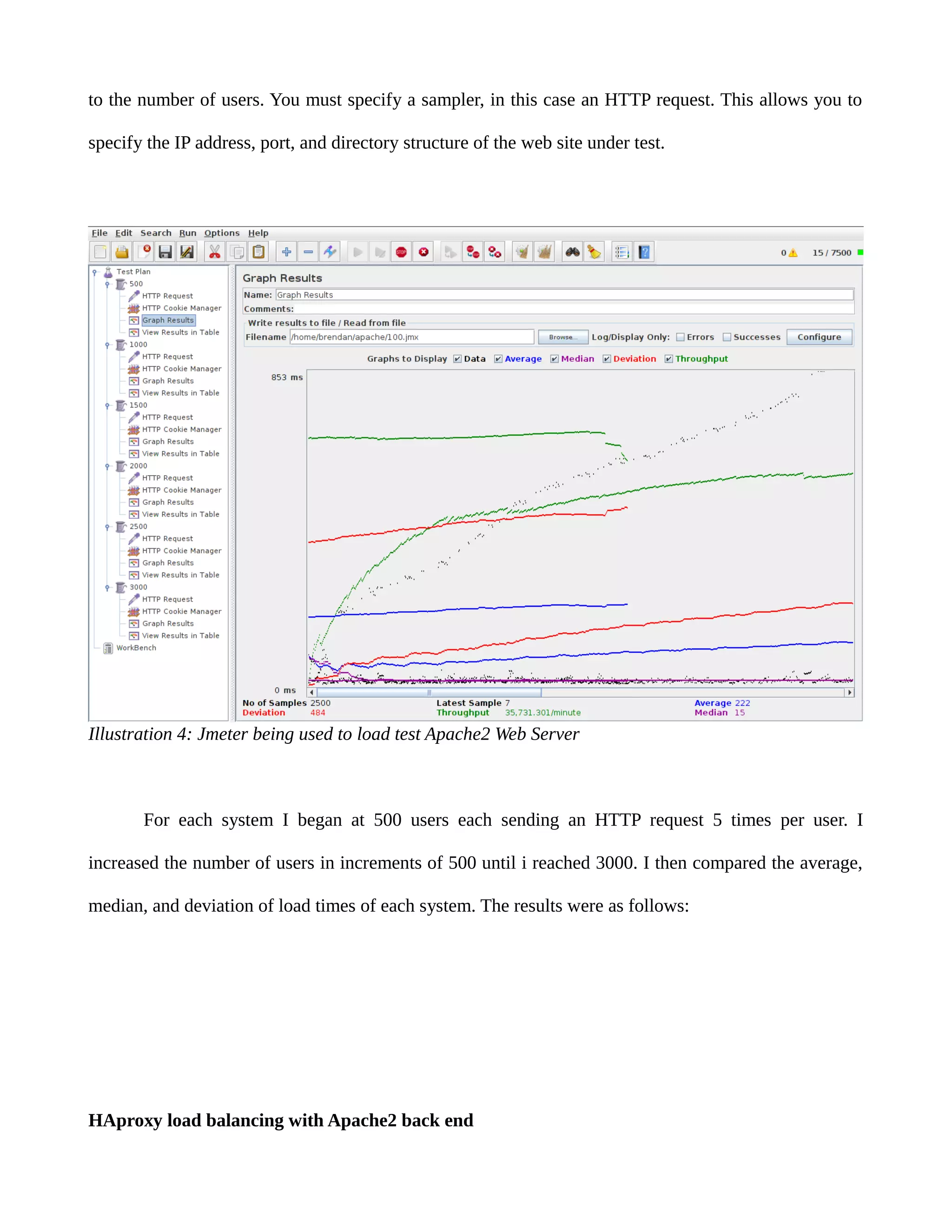
Task: Click the Cut scissors toolbar icon
Action: pyautogui.click(x=214, y=252)
